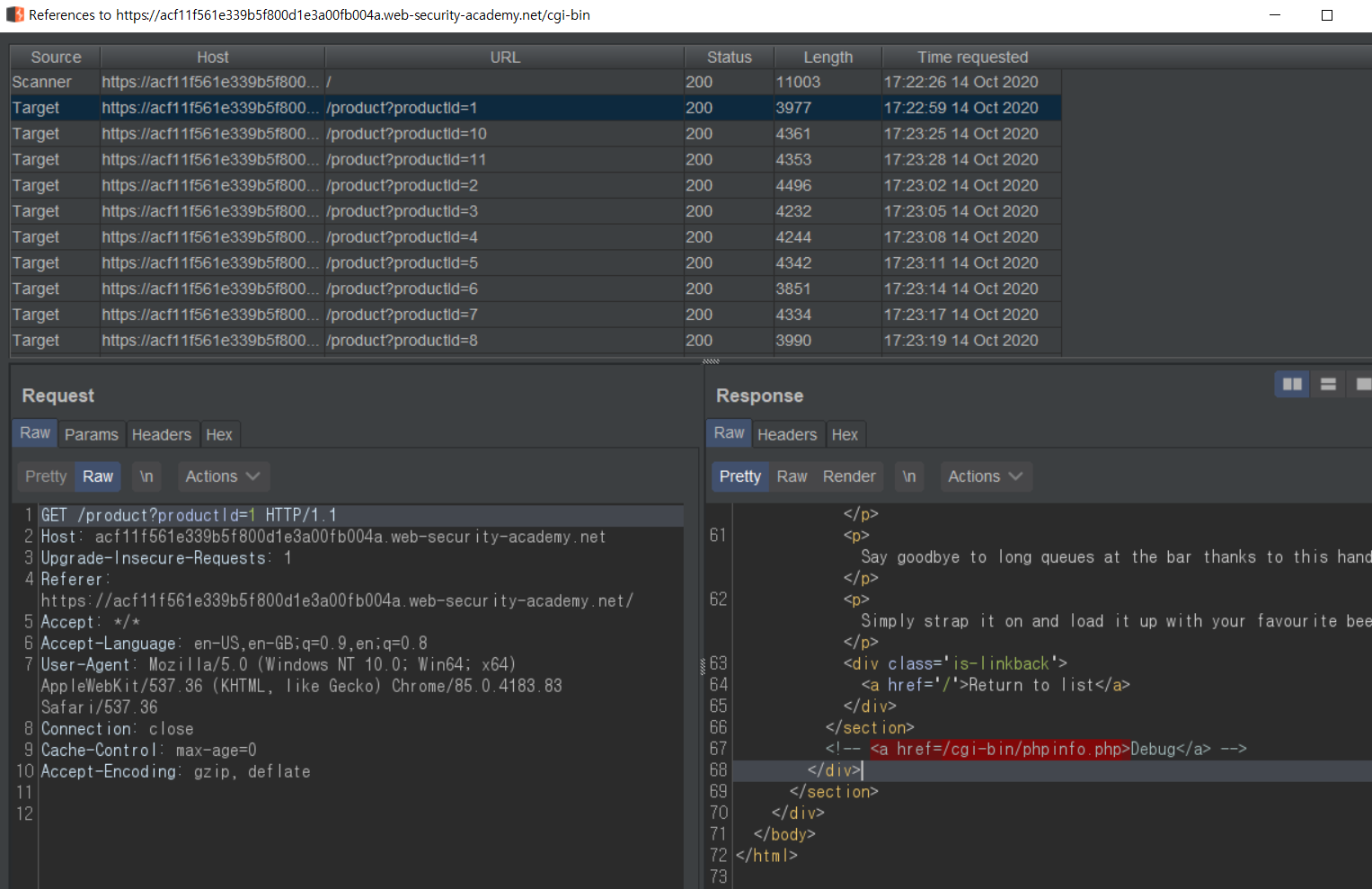
Task: Sort the table by Length column
Action: (x=828, y=58)
